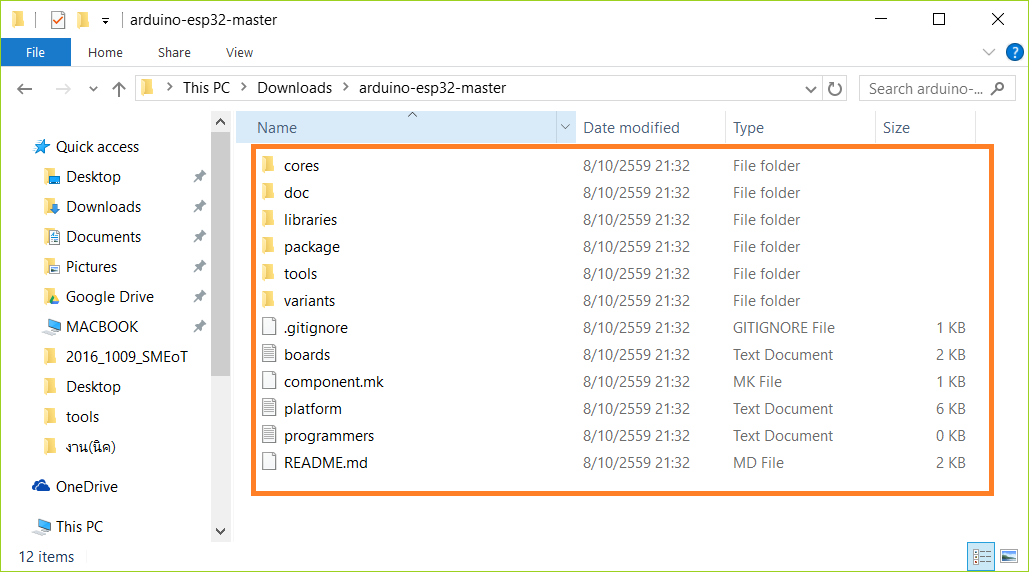Select the tools folder icon in file list
This screenshot has width=1029, height=572.
[x=268, y=273]
